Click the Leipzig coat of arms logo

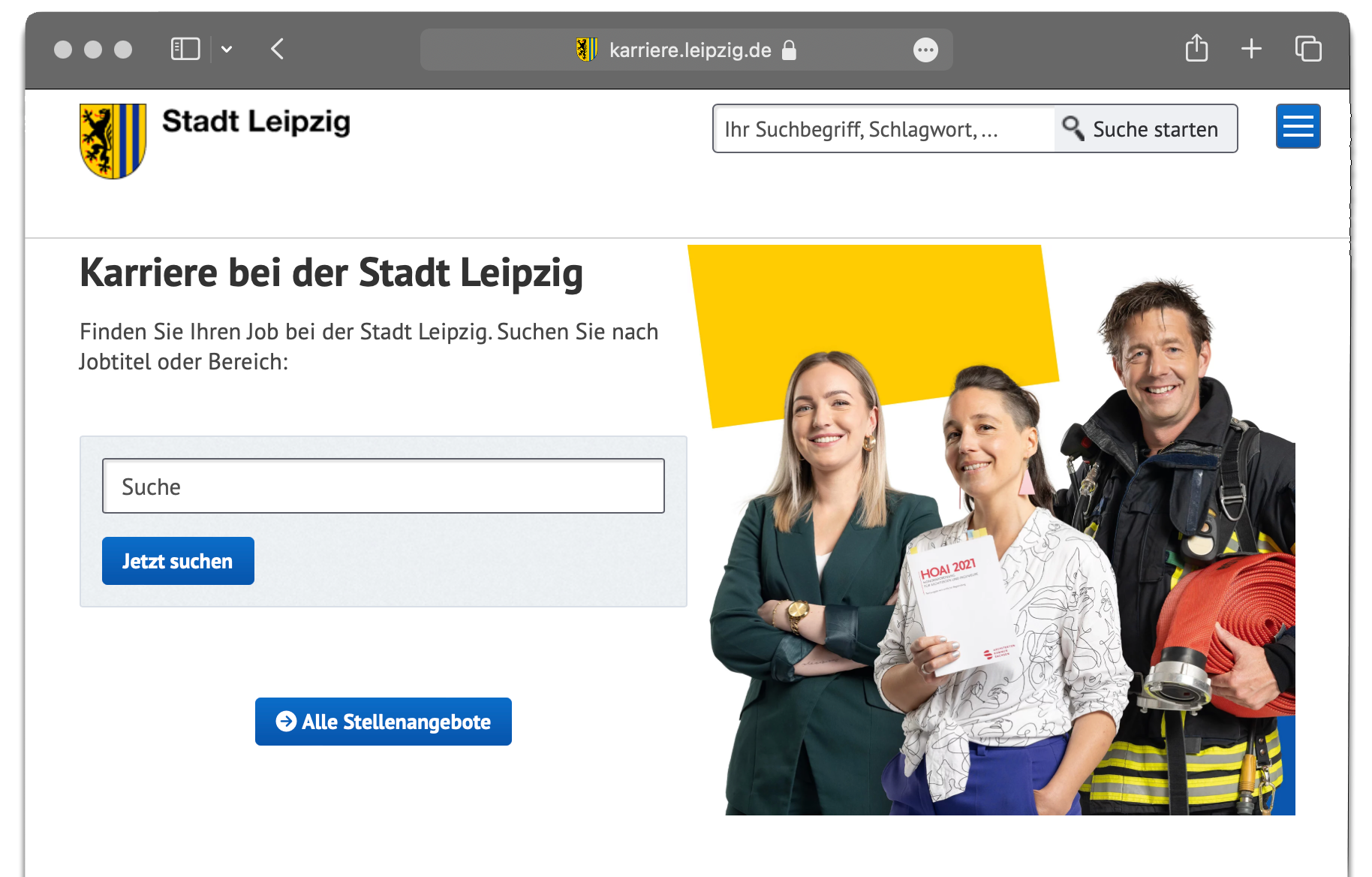coord(113,140)
